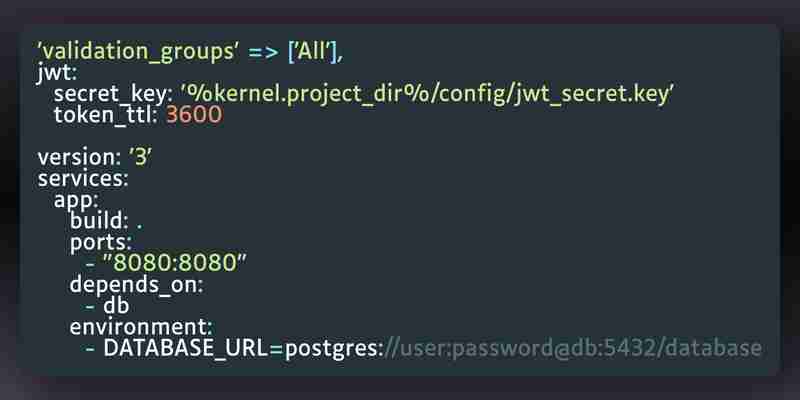
Task: Select the jwt key line
Action: click(57, 74)
